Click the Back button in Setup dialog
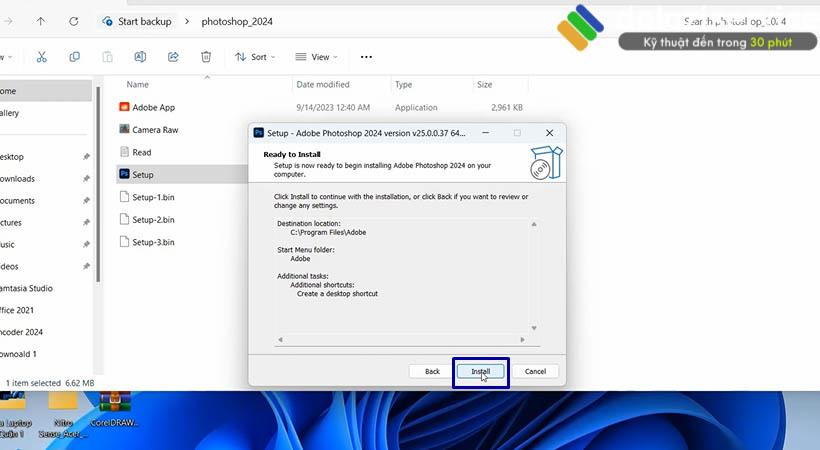 coord(432,371)
